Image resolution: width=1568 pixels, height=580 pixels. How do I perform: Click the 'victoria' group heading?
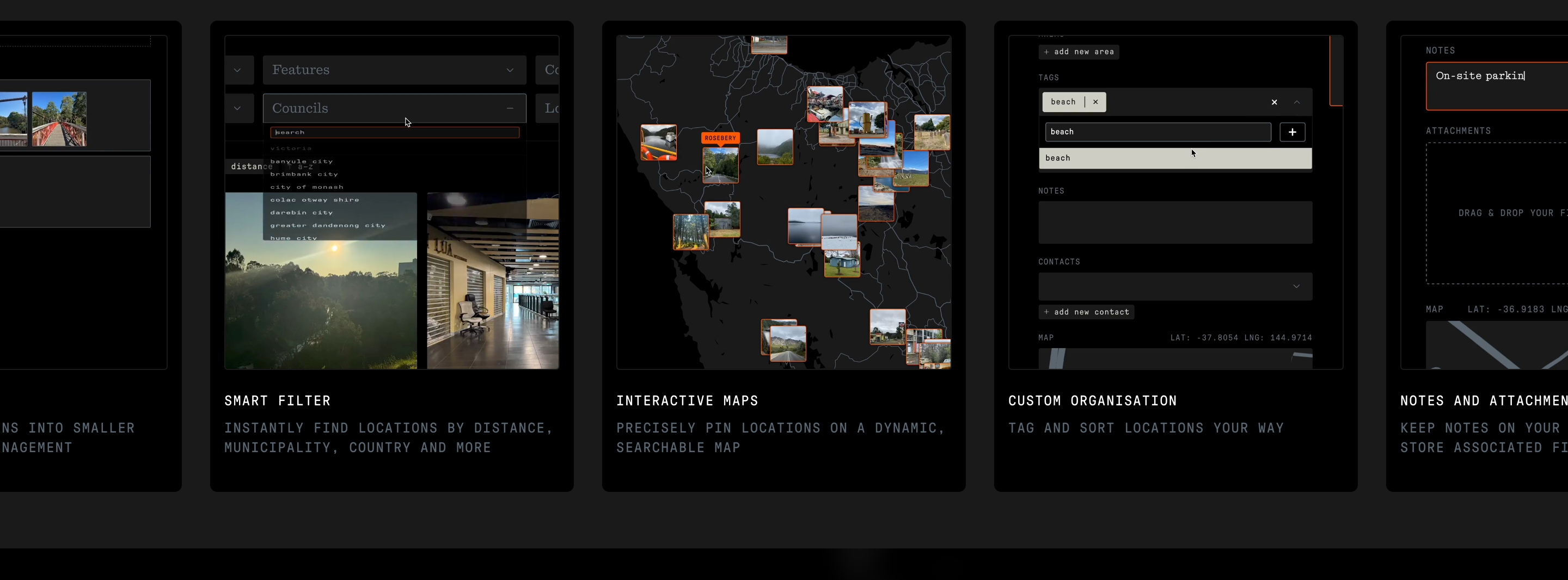click(290, 149)
